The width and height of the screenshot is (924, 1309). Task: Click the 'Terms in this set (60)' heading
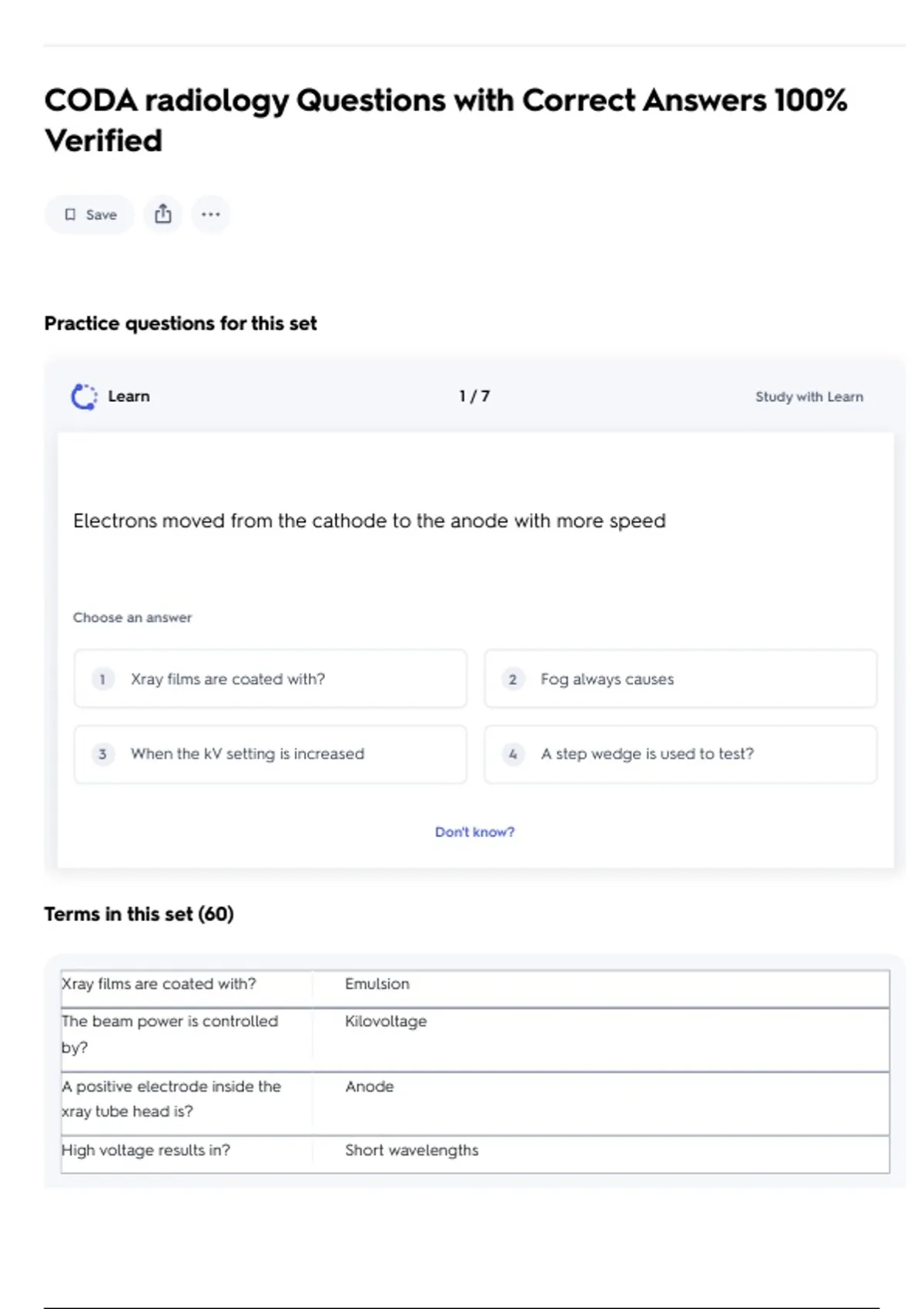139,914
